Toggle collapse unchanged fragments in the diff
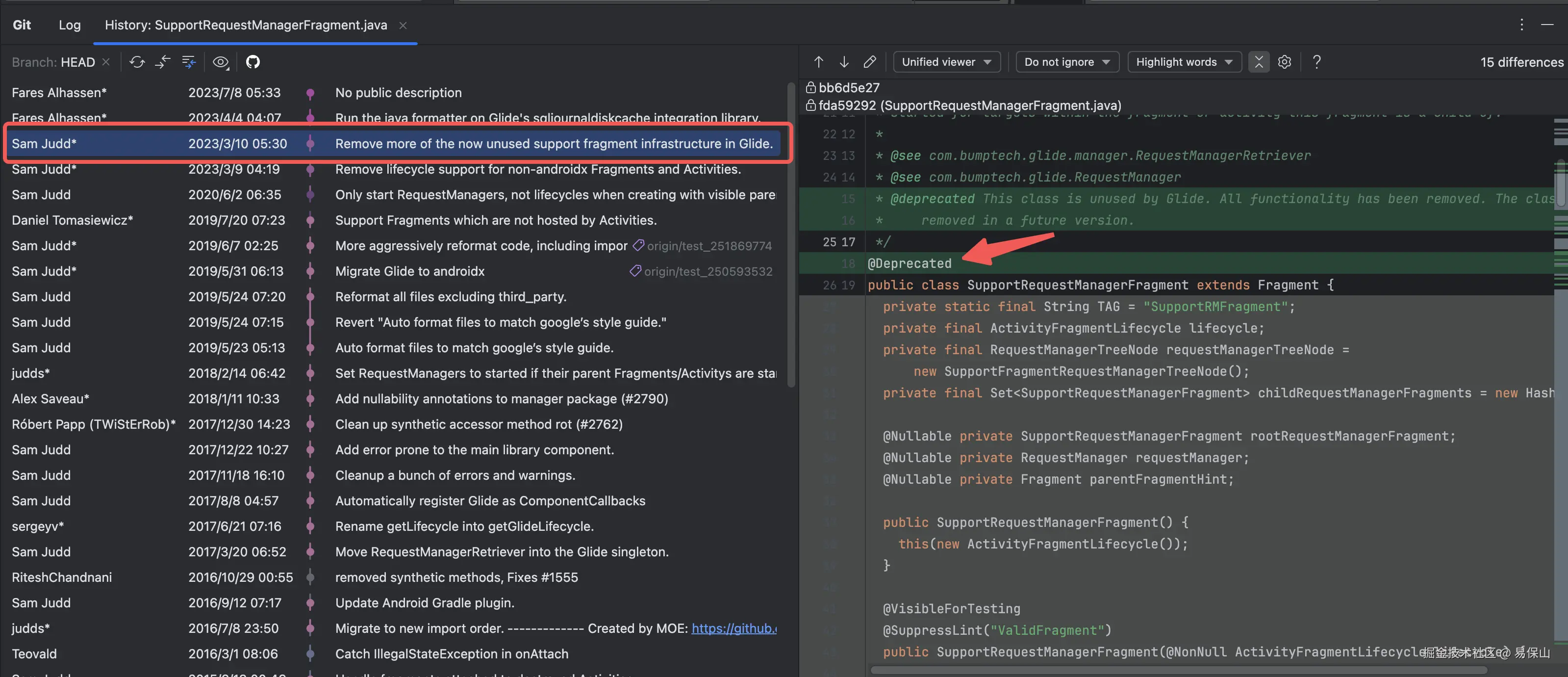This screenshot has height=677, width=1568. coord(1259,61)
